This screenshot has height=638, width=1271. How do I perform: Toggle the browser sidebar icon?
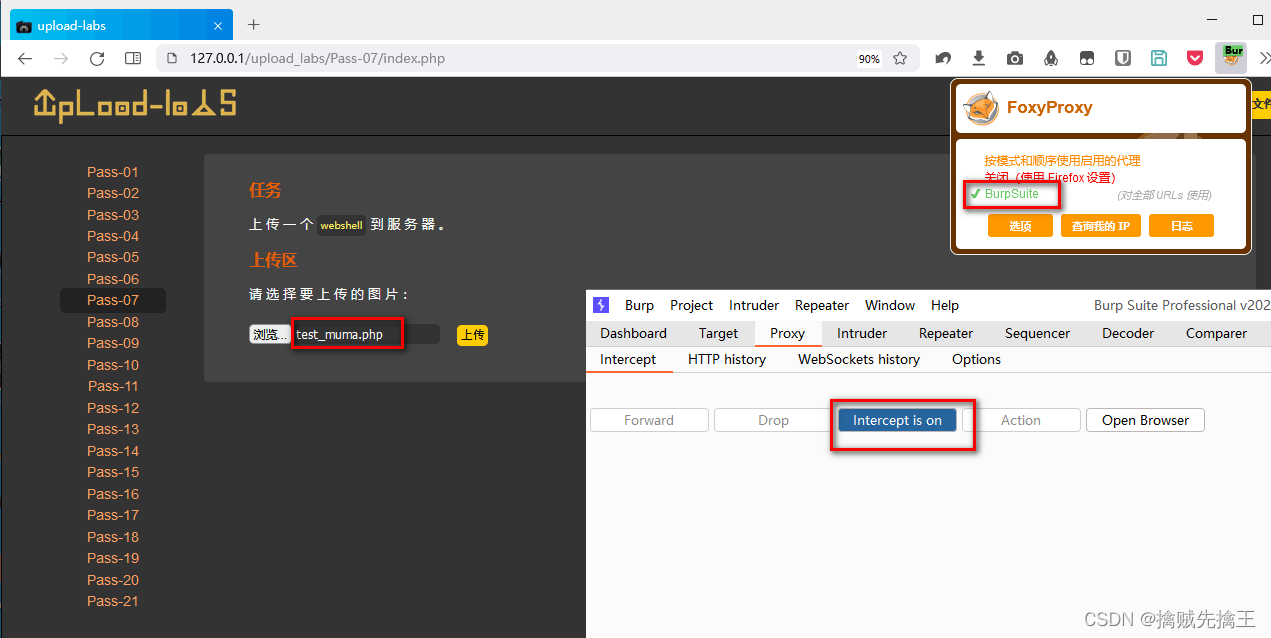click(x=133, y=59)
